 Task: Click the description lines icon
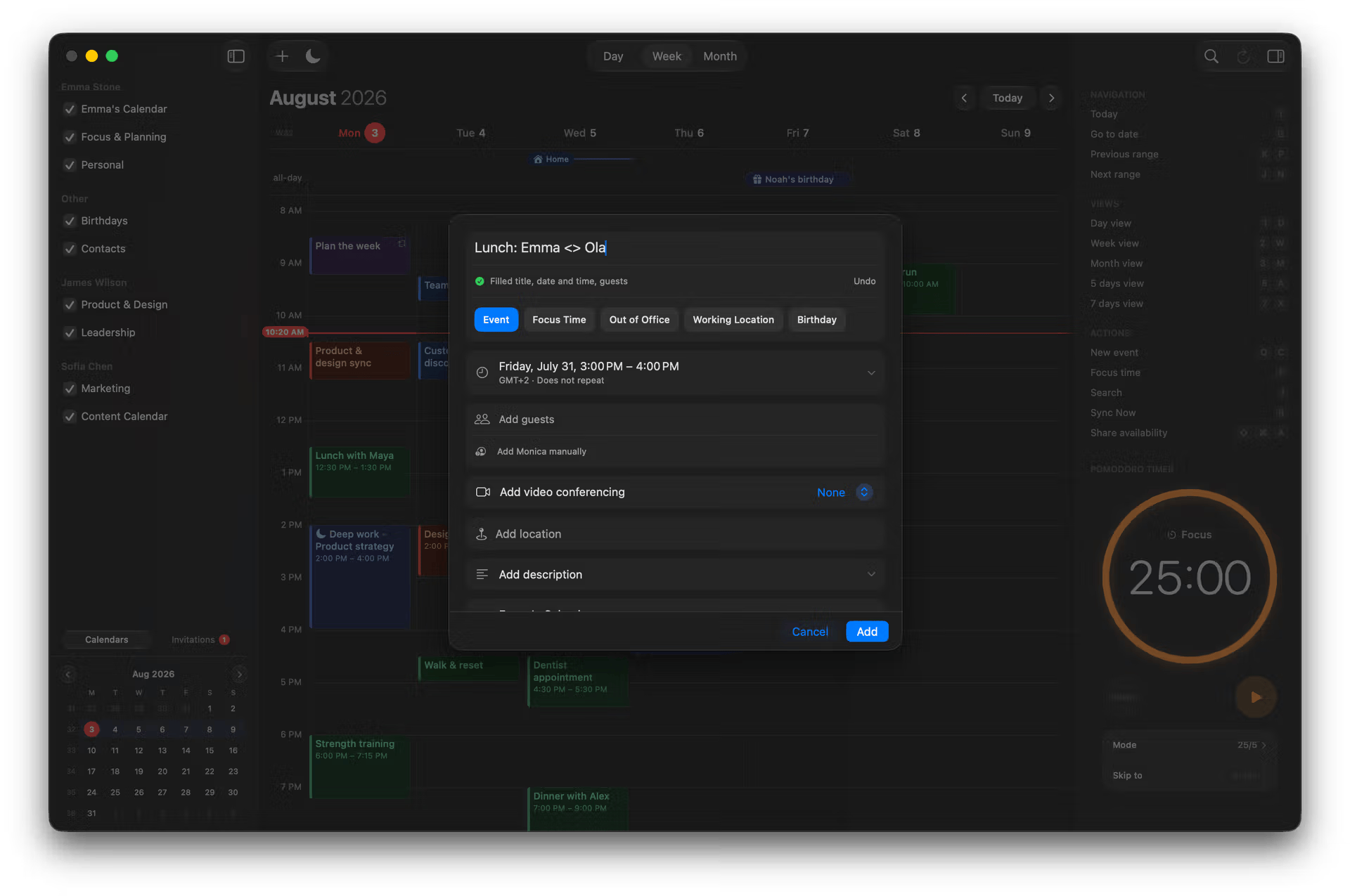coord(482,575)
